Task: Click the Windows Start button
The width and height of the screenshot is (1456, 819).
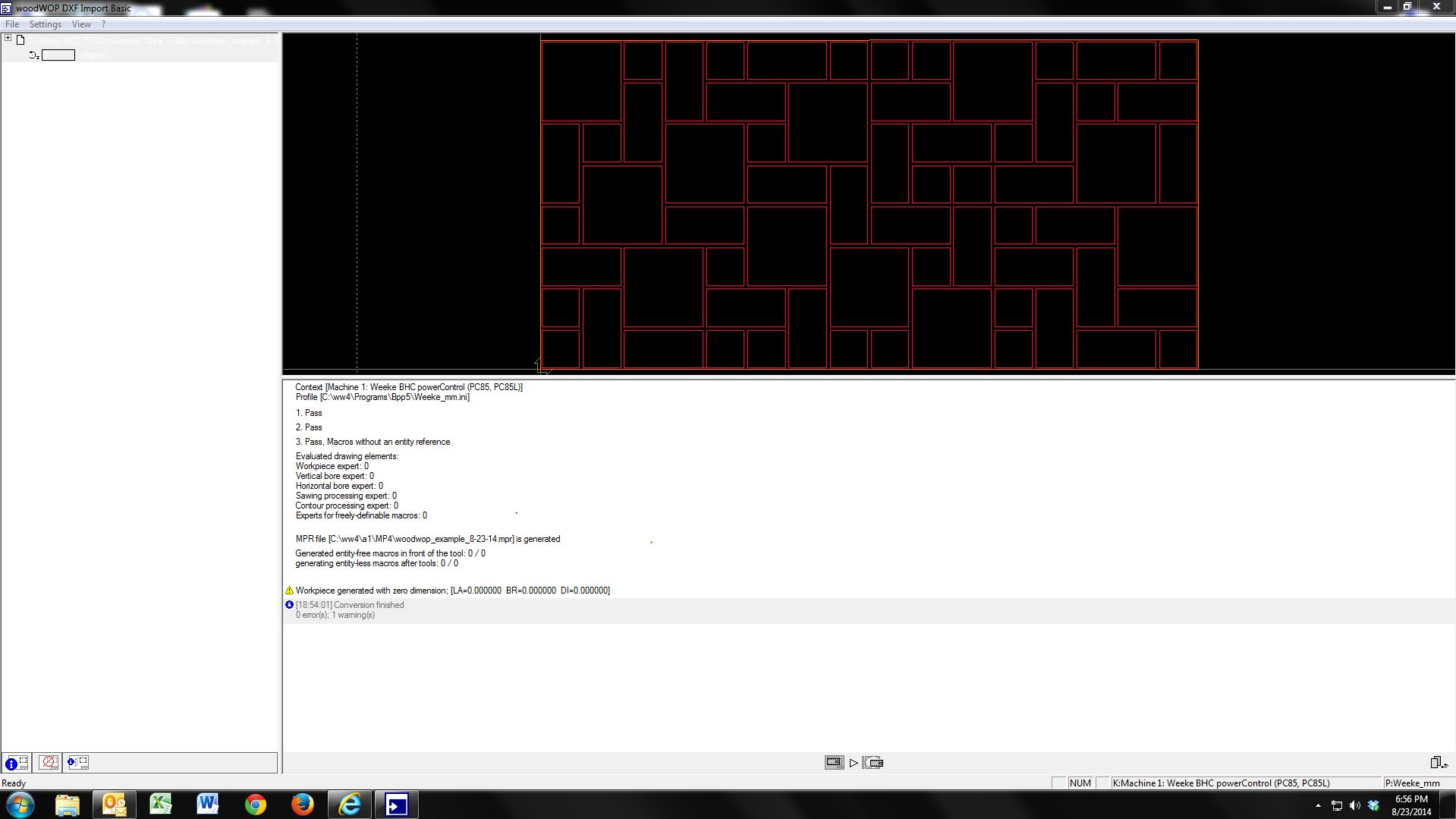Action: tap(20, 804)
